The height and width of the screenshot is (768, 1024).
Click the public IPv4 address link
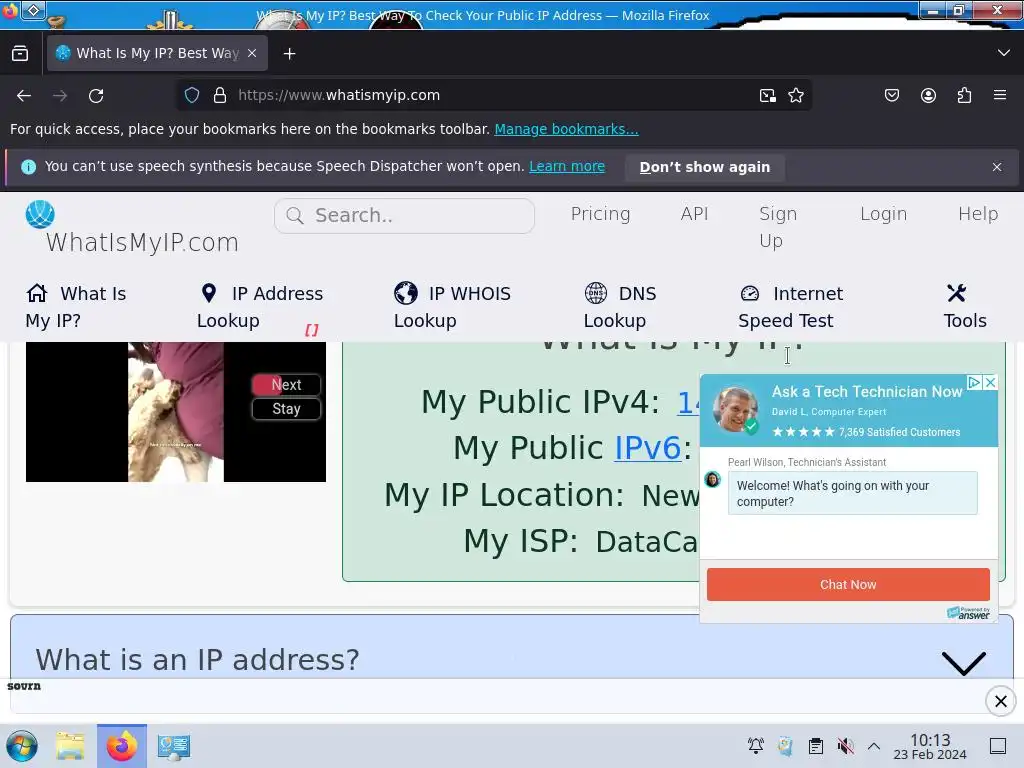(x=688, y=402)
